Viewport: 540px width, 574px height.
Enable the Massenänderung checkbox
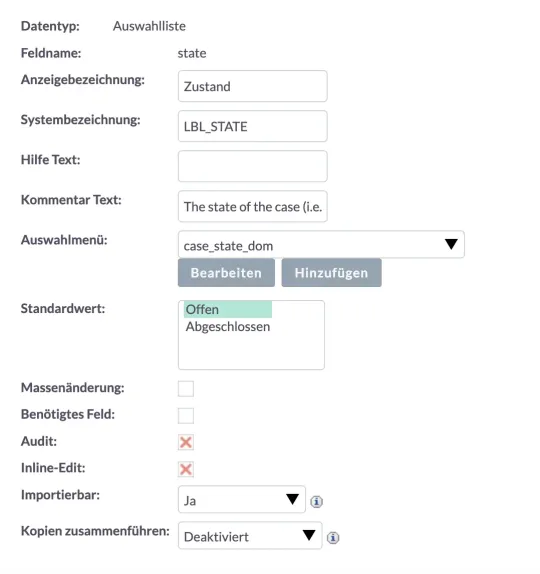point(186,388)
